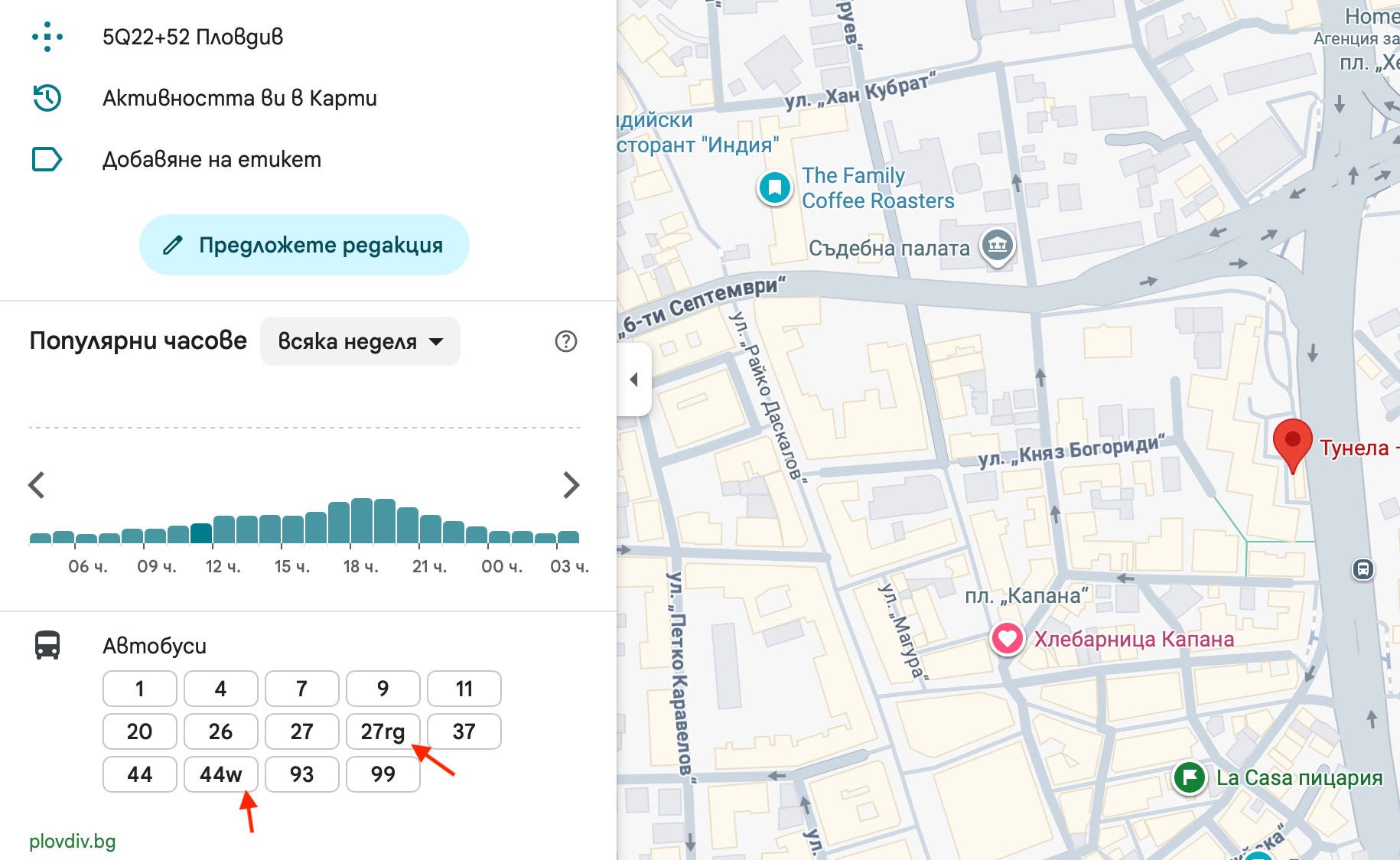The image size is (1400, 860).
Task: Show next day's popular hours
Action: click(x=571, y=485)
